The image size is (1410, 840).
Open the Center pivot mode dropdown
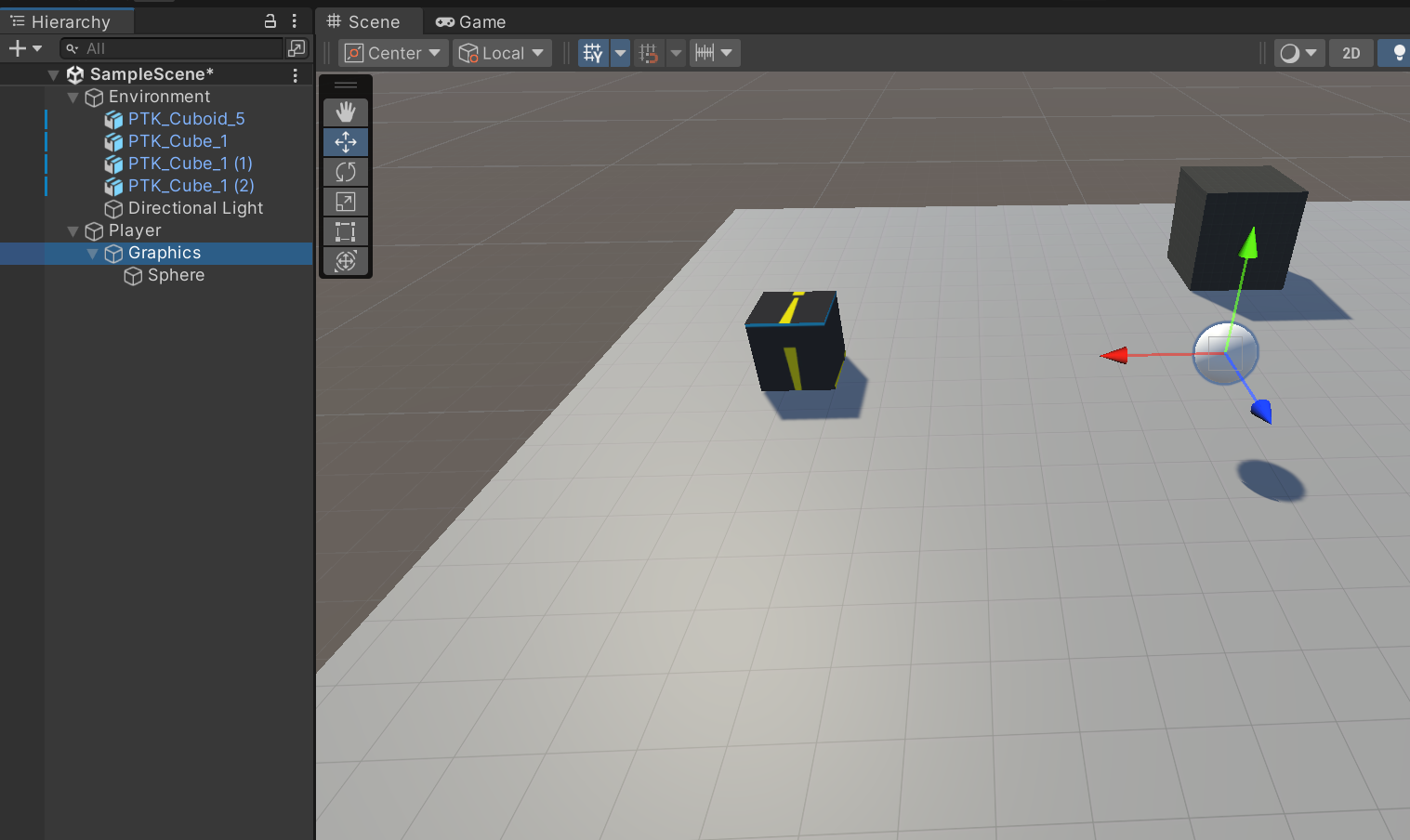pyautogui.click(x=393, y=53)
